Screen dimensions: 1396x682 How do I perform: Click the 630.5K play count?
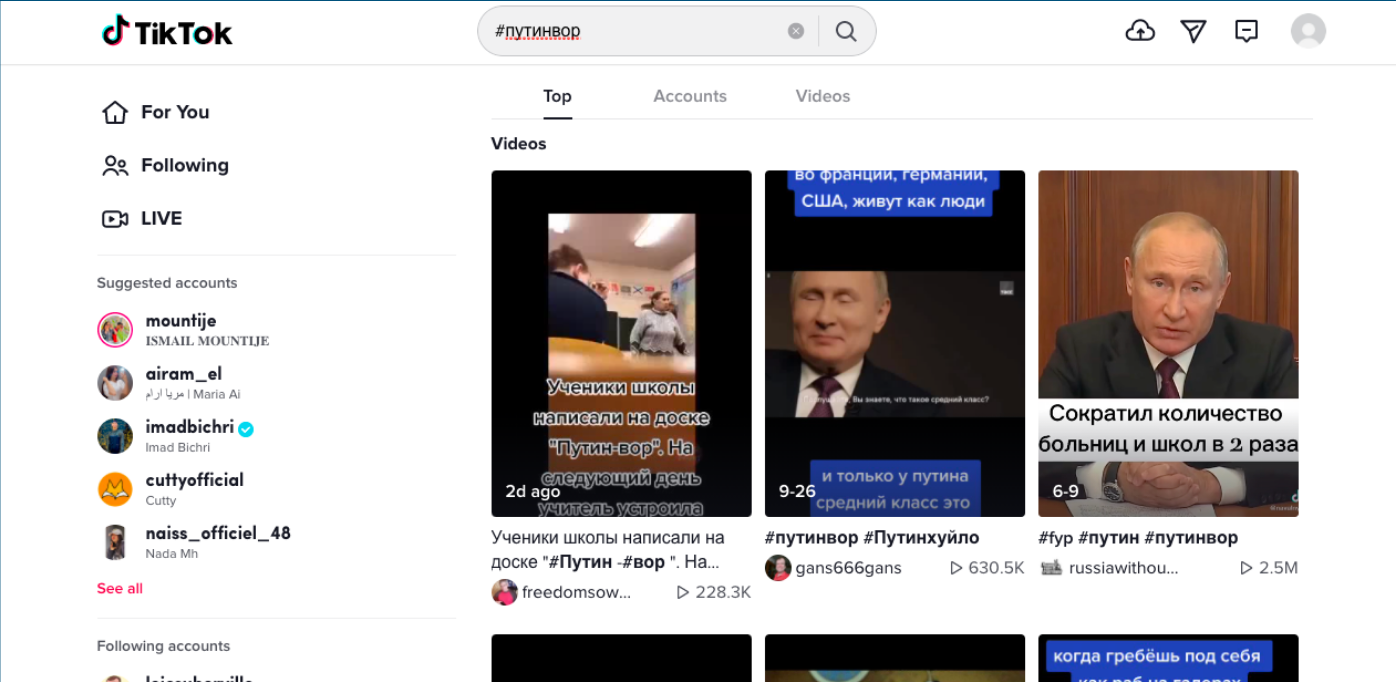[x=987, y=568]
